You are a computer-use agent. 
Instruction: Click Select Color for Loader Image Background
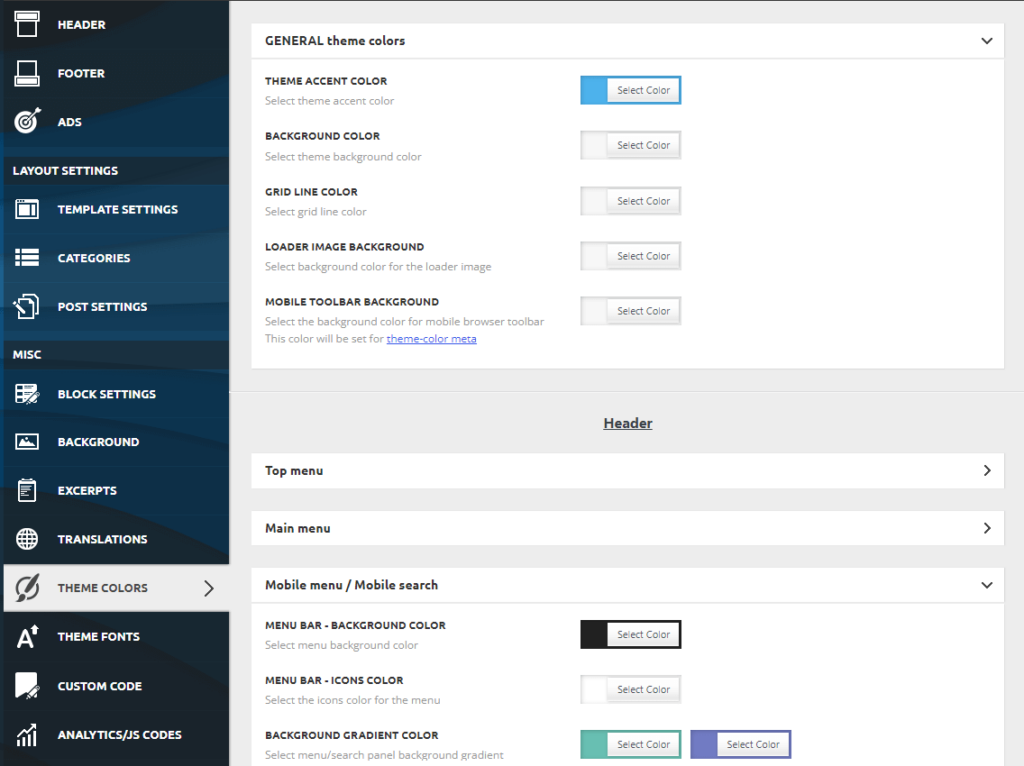coord(643,256)
